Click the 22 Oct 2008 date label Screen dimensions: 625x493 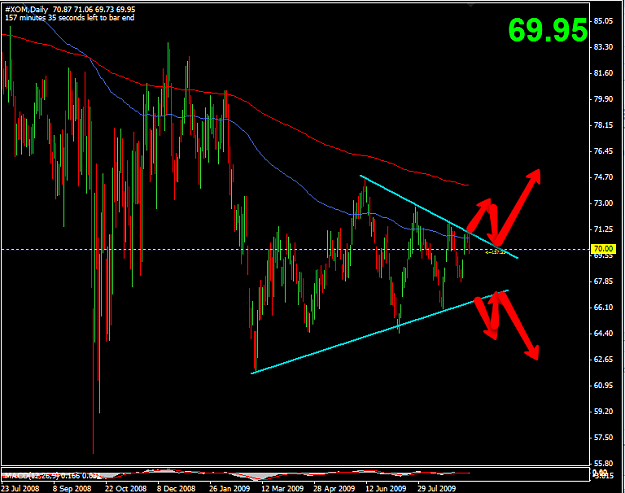pos(126,488)
